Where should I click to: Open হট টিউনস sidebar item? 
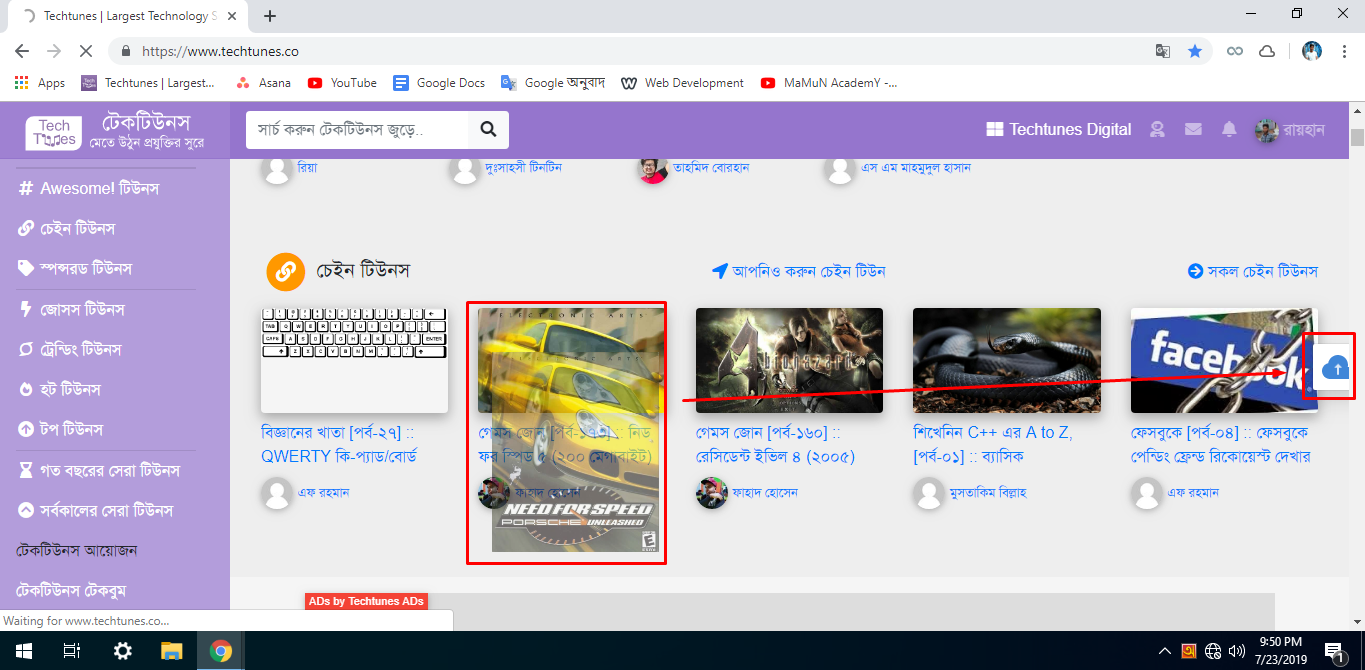[60, 389]
